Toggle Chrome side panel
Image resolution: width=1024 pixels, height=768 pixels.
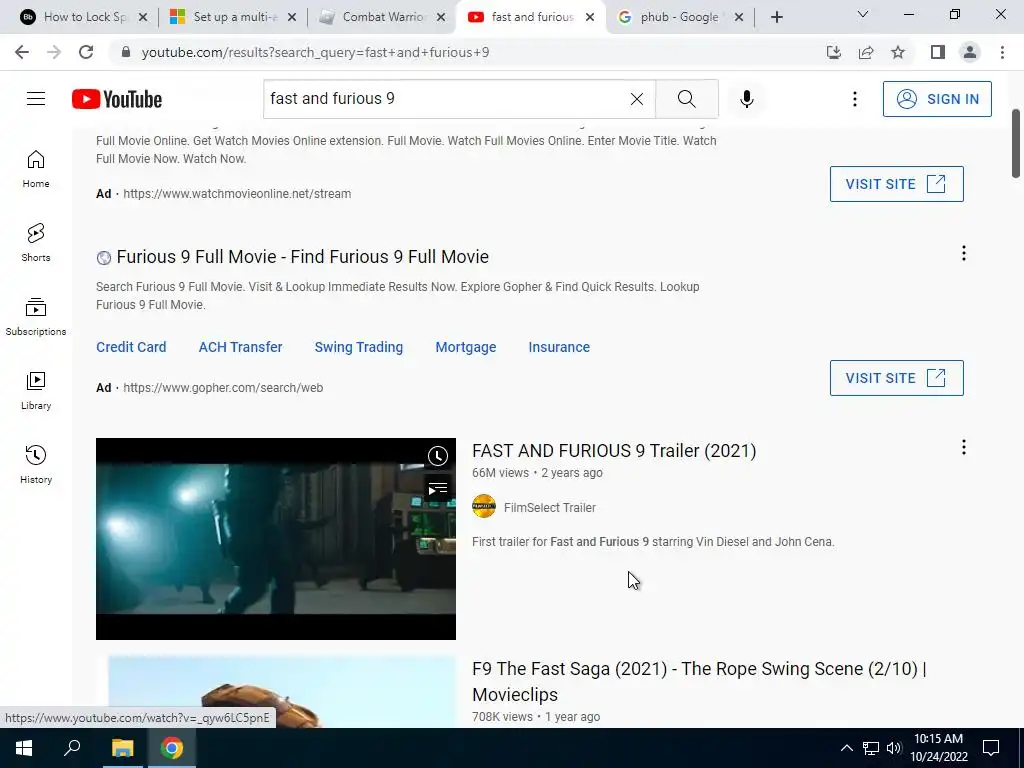(x=938, y=52)
